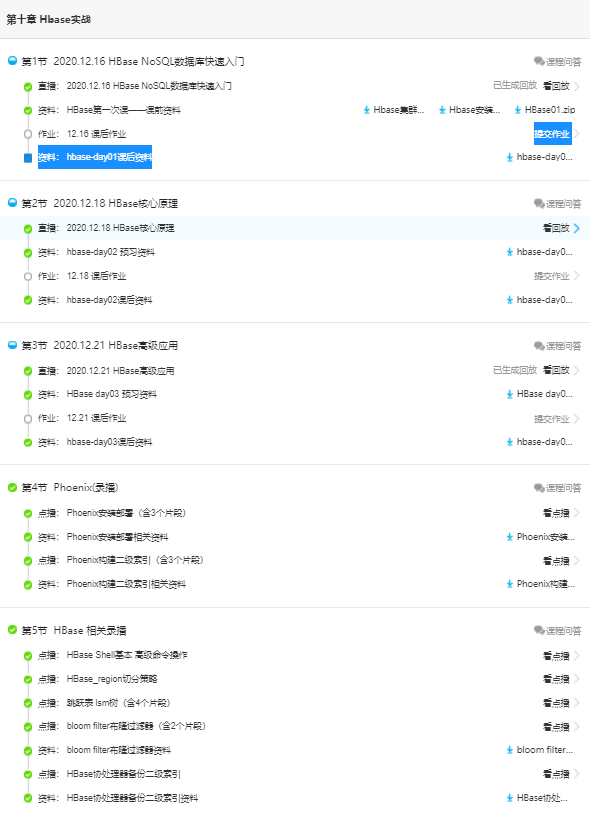
Task: Click chevron beside Phoenix安装部署 看点播
Action: point(576,513)
